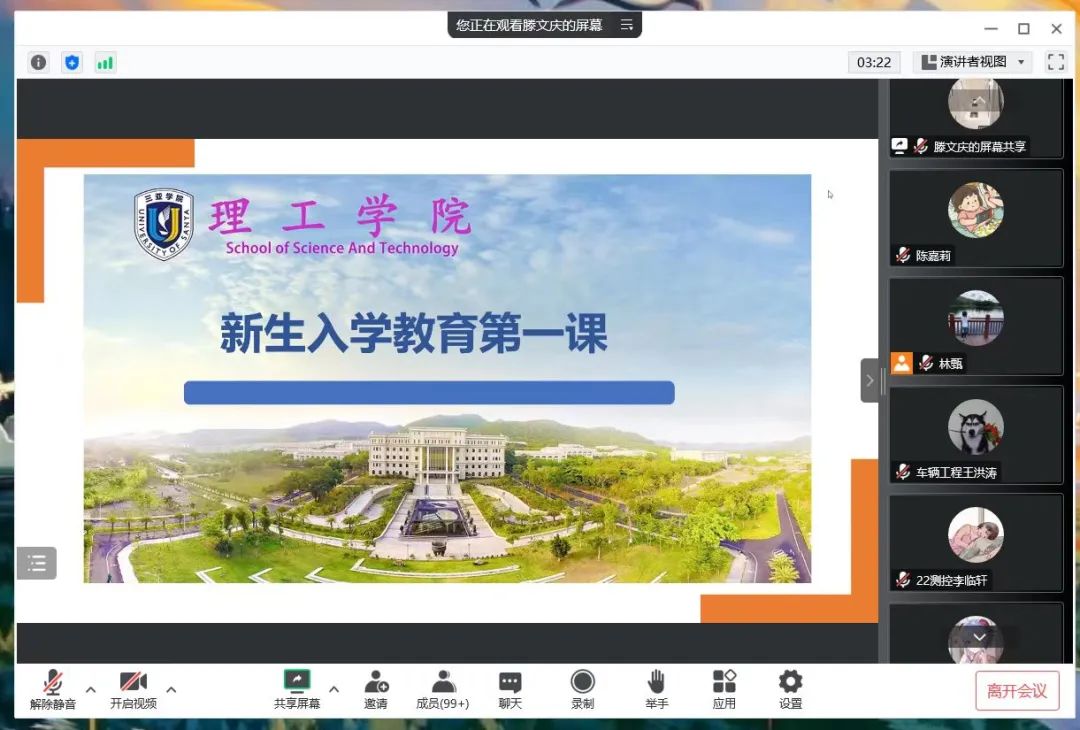This screenshot has height=730, width=1080.
Task: Minimize the meeting window
Action: click(x=990, y=28)
